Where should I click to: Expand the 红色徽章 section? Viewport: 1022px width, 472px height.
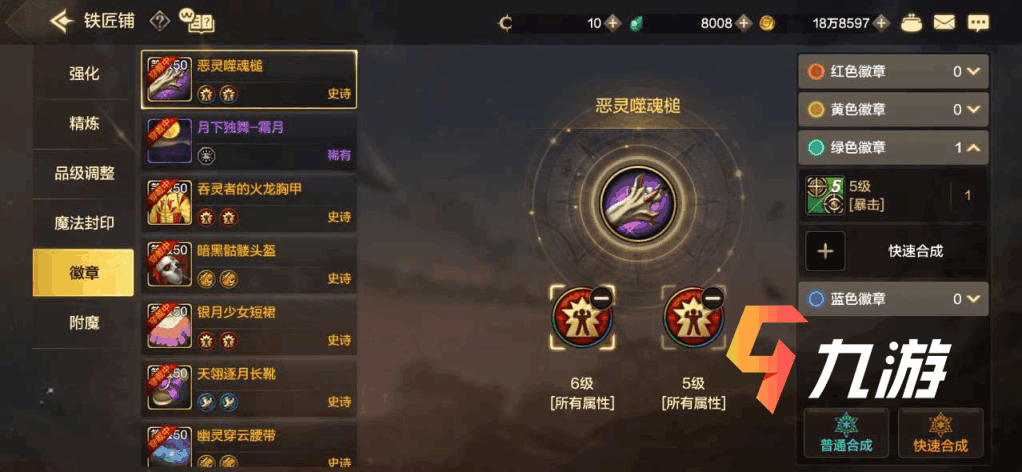[x=893, y=72]
